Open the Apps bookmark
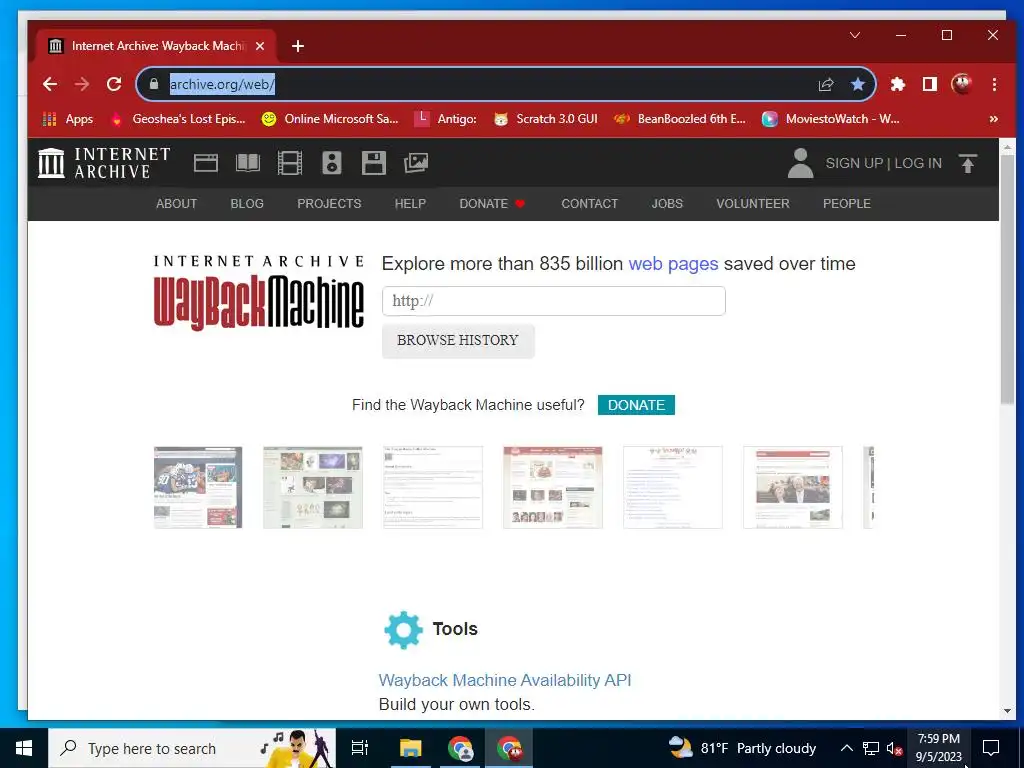The width and height of the screenshot is (1024, 768). (68, 119)
